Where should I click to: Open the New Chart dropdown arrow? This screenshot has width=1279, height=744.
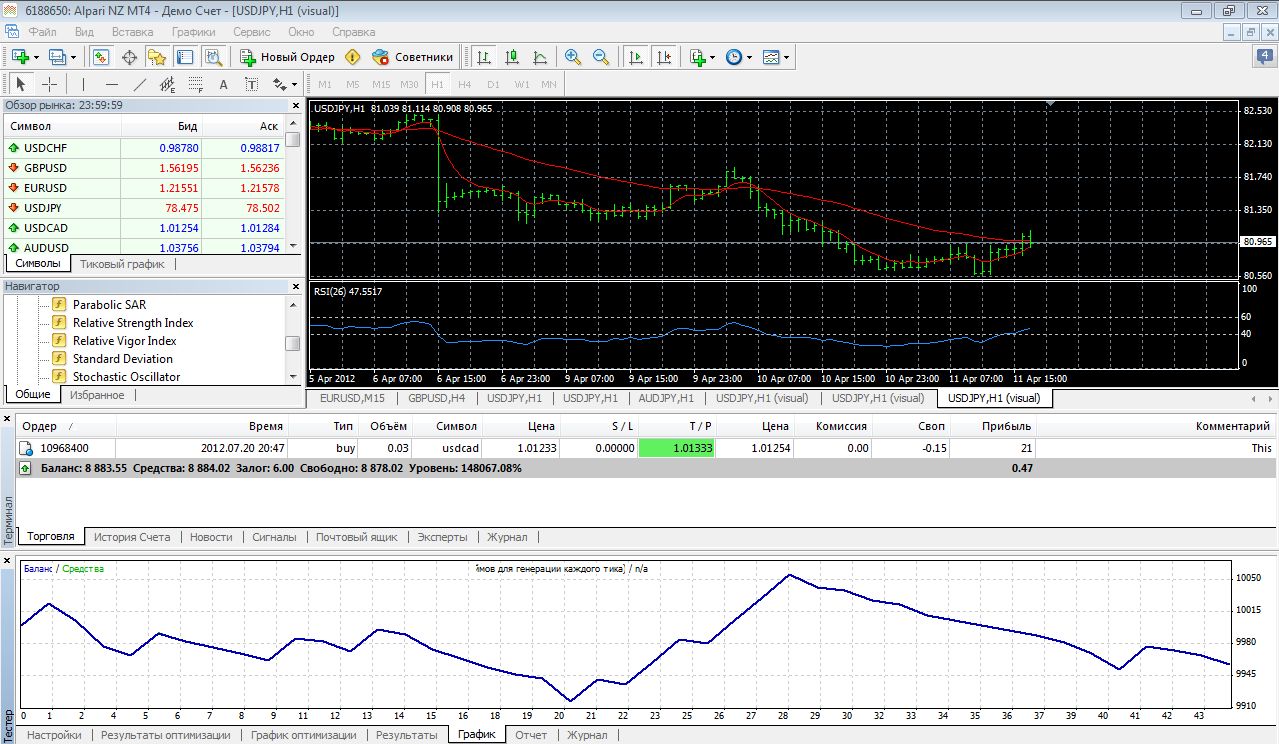point(36,57)
